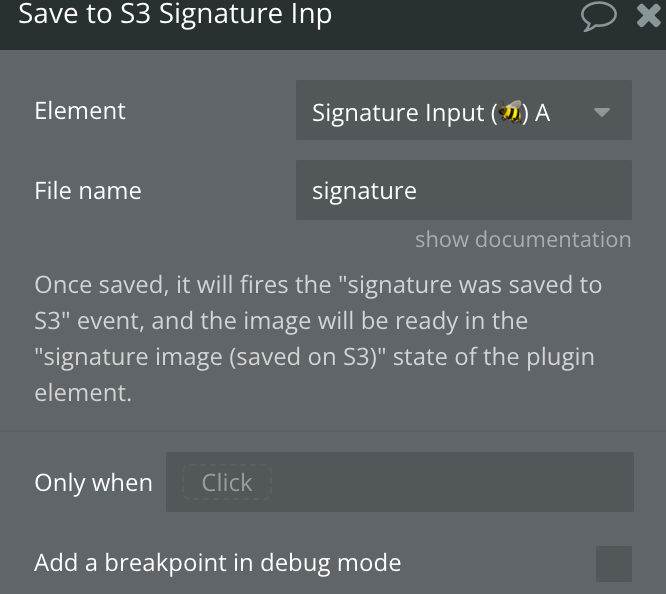The height and width of the screenshot is (594, 666).
Task: Click the divider line above Only when
Action: pyautogui.click(x=333, y=431)
